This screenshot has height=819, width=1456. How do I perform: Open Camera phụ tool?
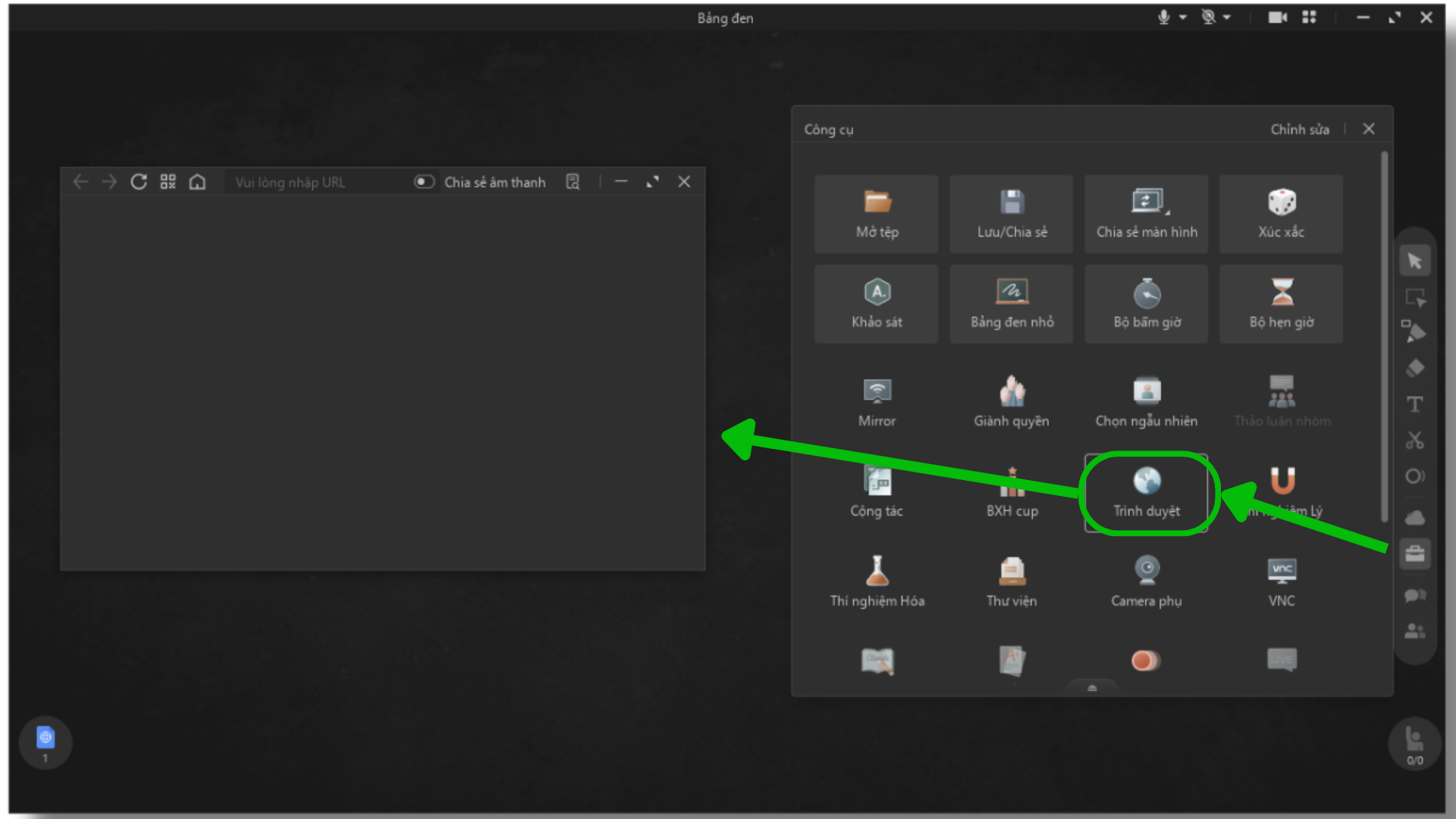[1146, 582]
